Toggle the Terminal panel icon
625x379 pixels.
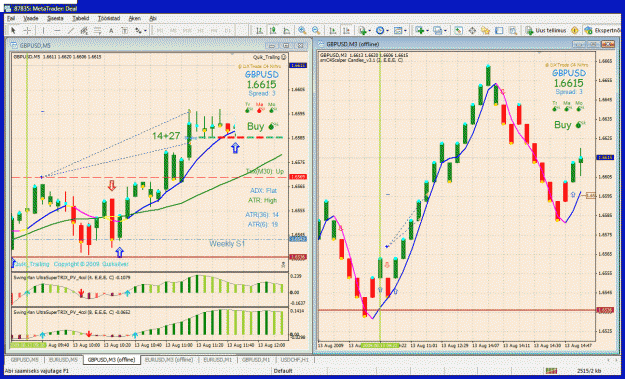(x=499, y=30)
